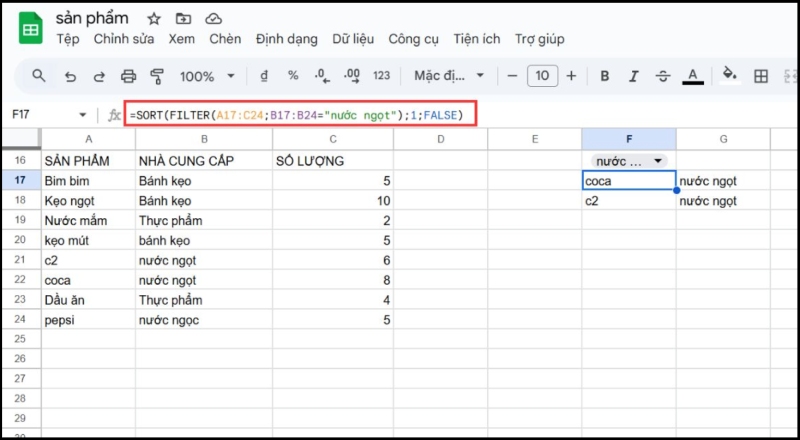Viewport: 800px width, 440px height.
Task: Open the Công cụ menu
Action: (413, 39)
